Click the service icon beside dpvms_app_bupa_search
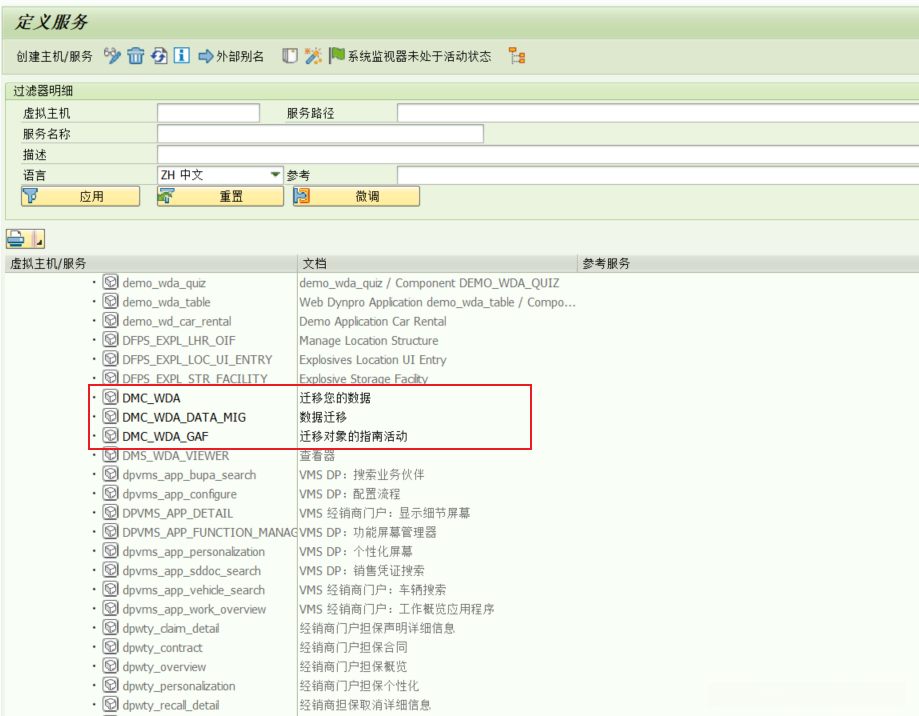The height and width of the screenshot is (716, 919). point(110,474)
